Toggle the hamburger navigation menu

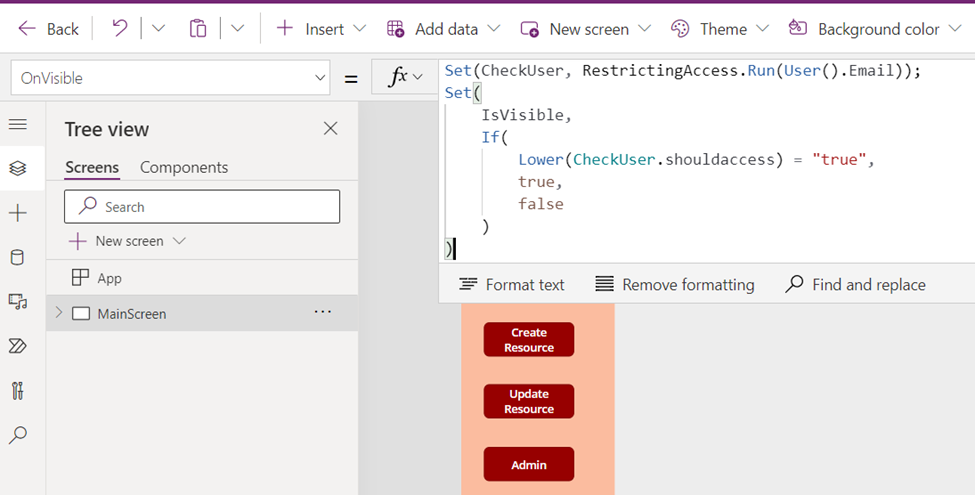click(18, 124)
